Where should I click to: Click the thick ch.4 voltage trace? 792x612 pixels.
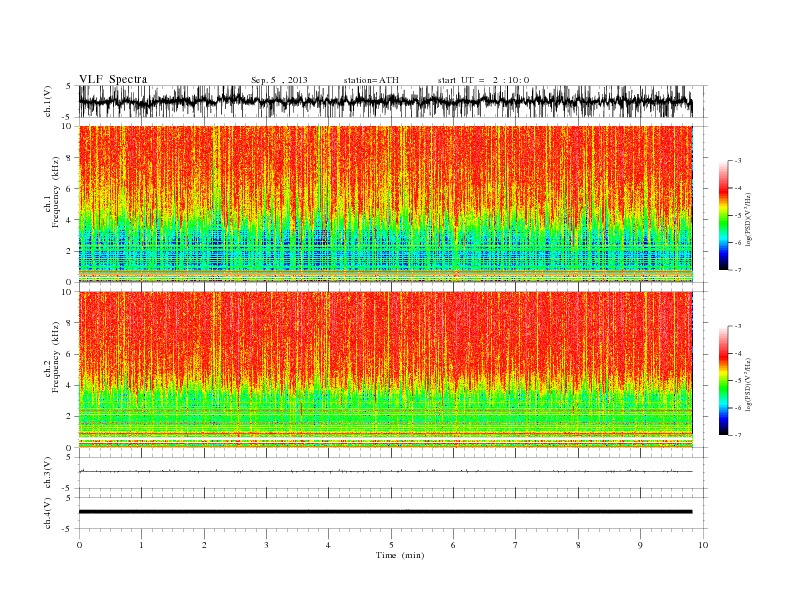[x=385, y=512]
